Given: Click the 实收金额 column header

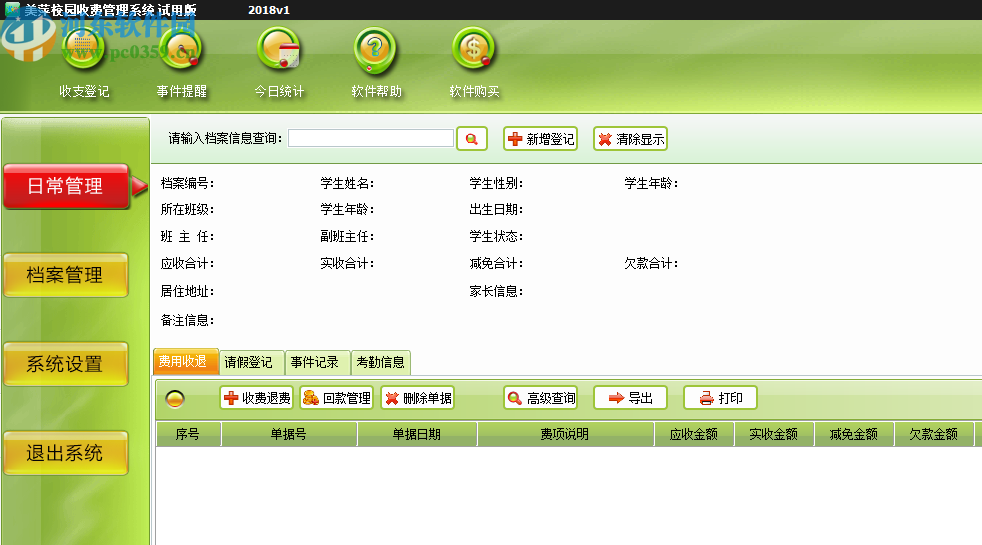Looking at the screenshot, I should coord(774,434).
